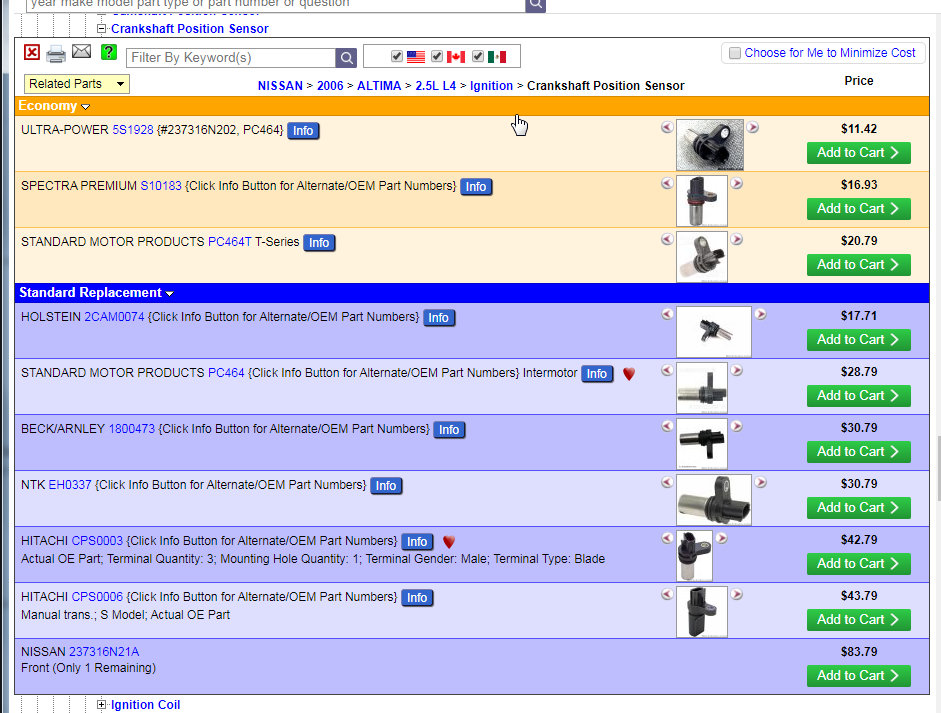The height and width of the screenshot is (713, 941).
Task: Open part number link CPS0006
Action: pos(97,597)
